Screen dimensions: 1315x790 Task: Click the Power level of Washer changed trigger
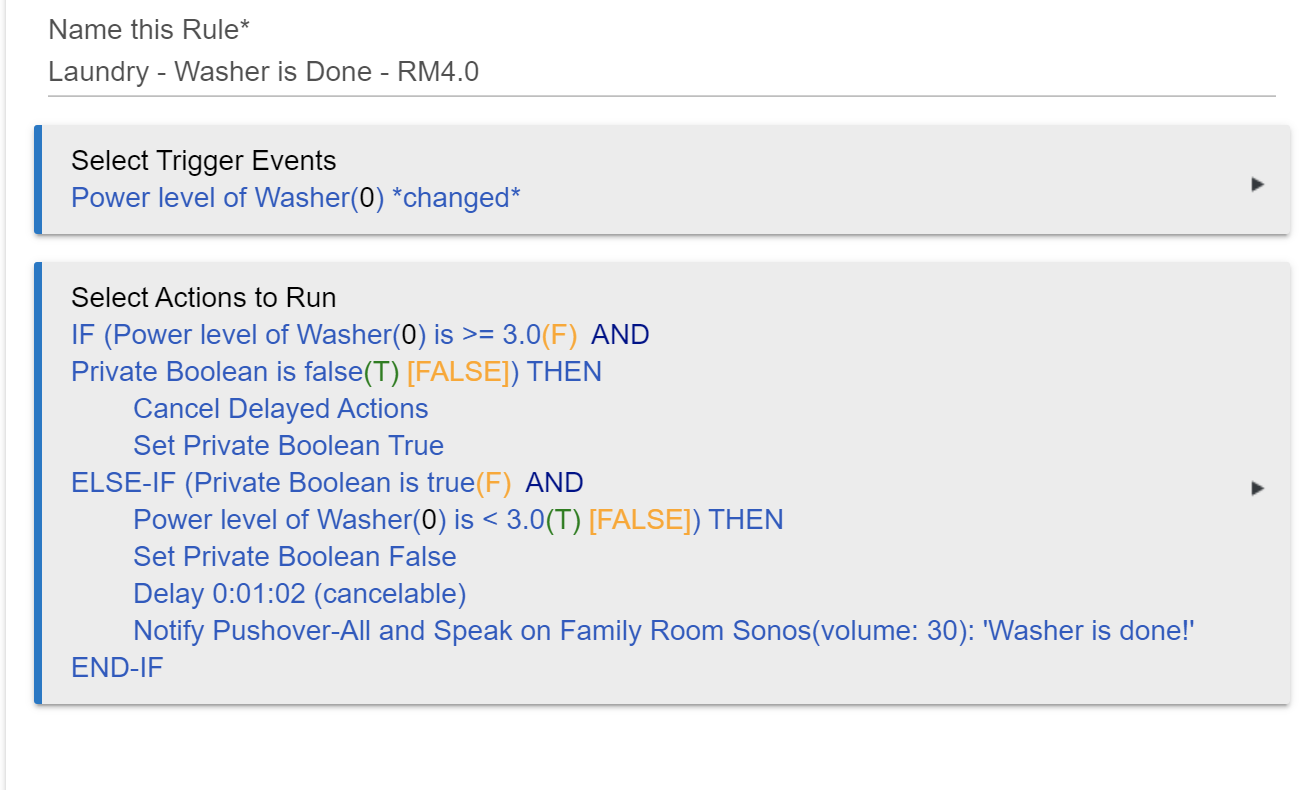(x=296, y=198)
